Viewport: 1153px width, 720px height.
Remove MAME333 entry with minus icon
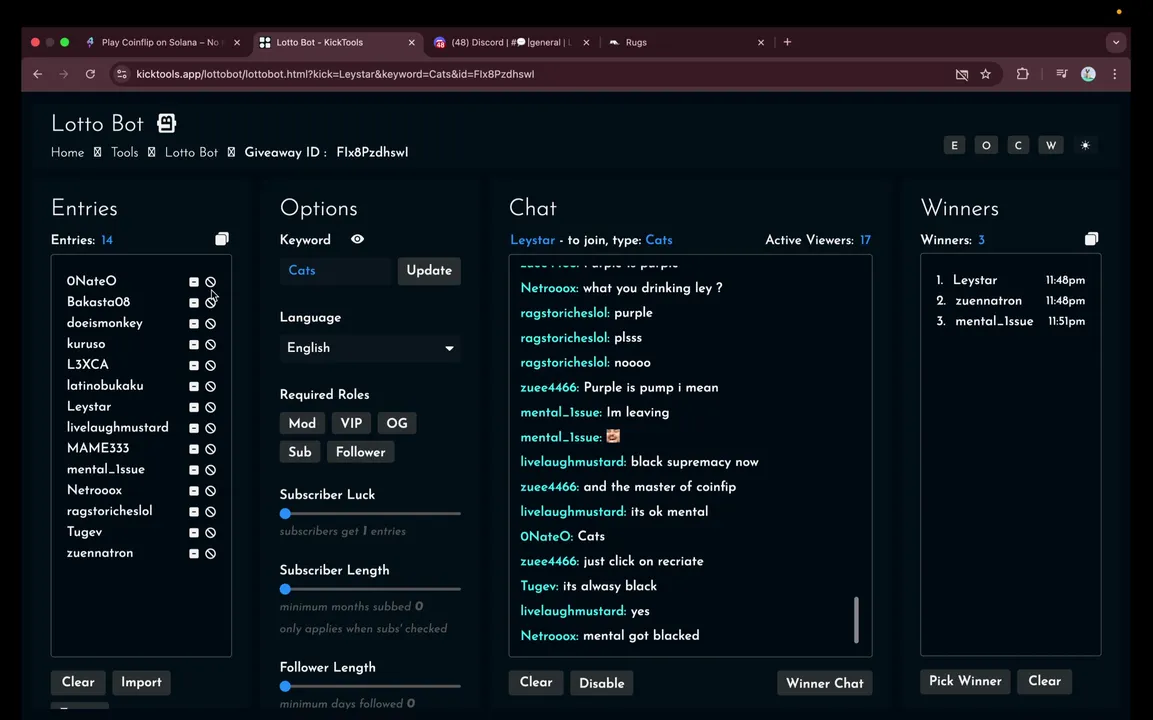(x=193, y=449)
